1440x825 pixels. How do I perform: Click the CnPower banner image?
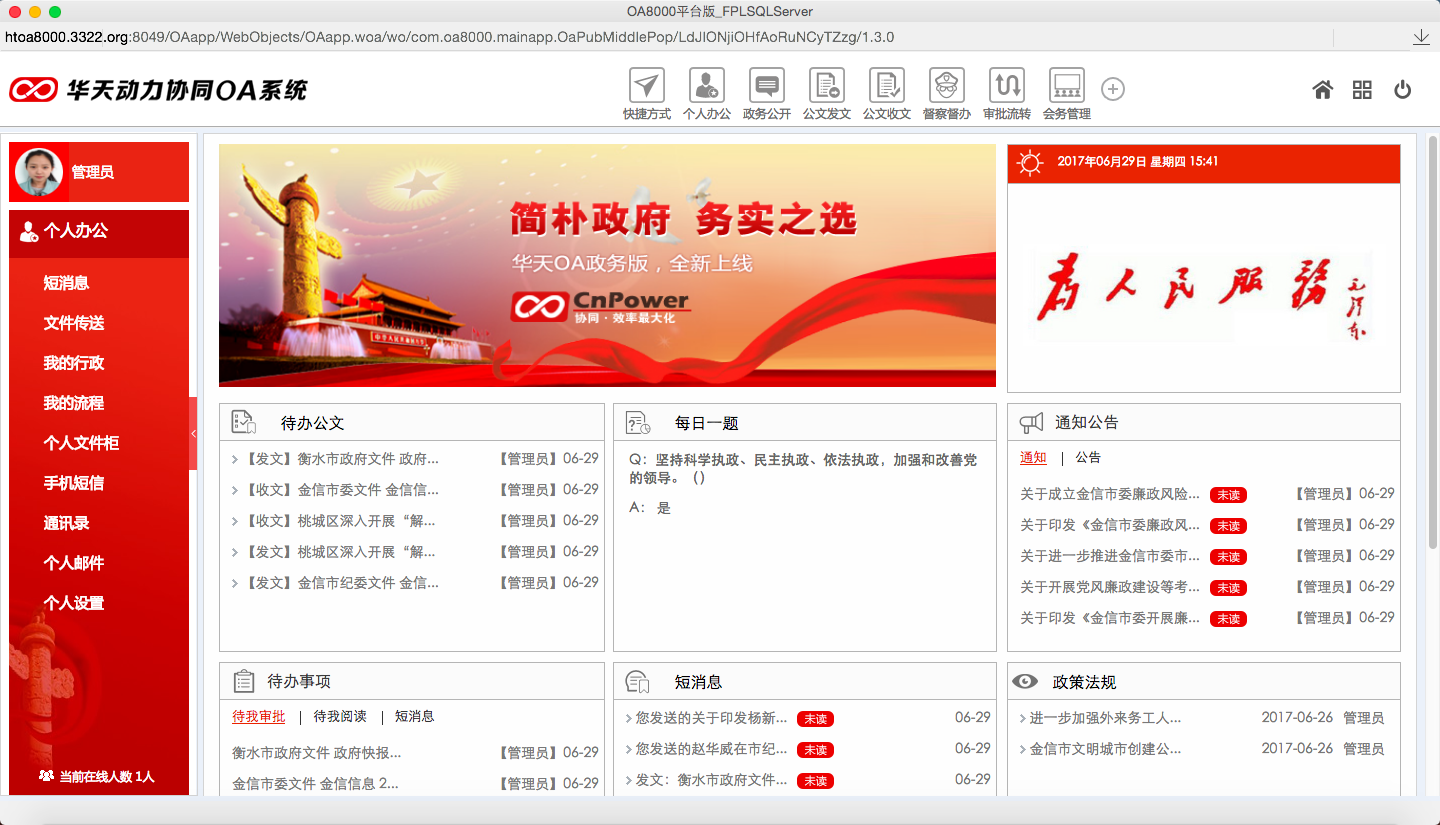[x=607, y=265]
